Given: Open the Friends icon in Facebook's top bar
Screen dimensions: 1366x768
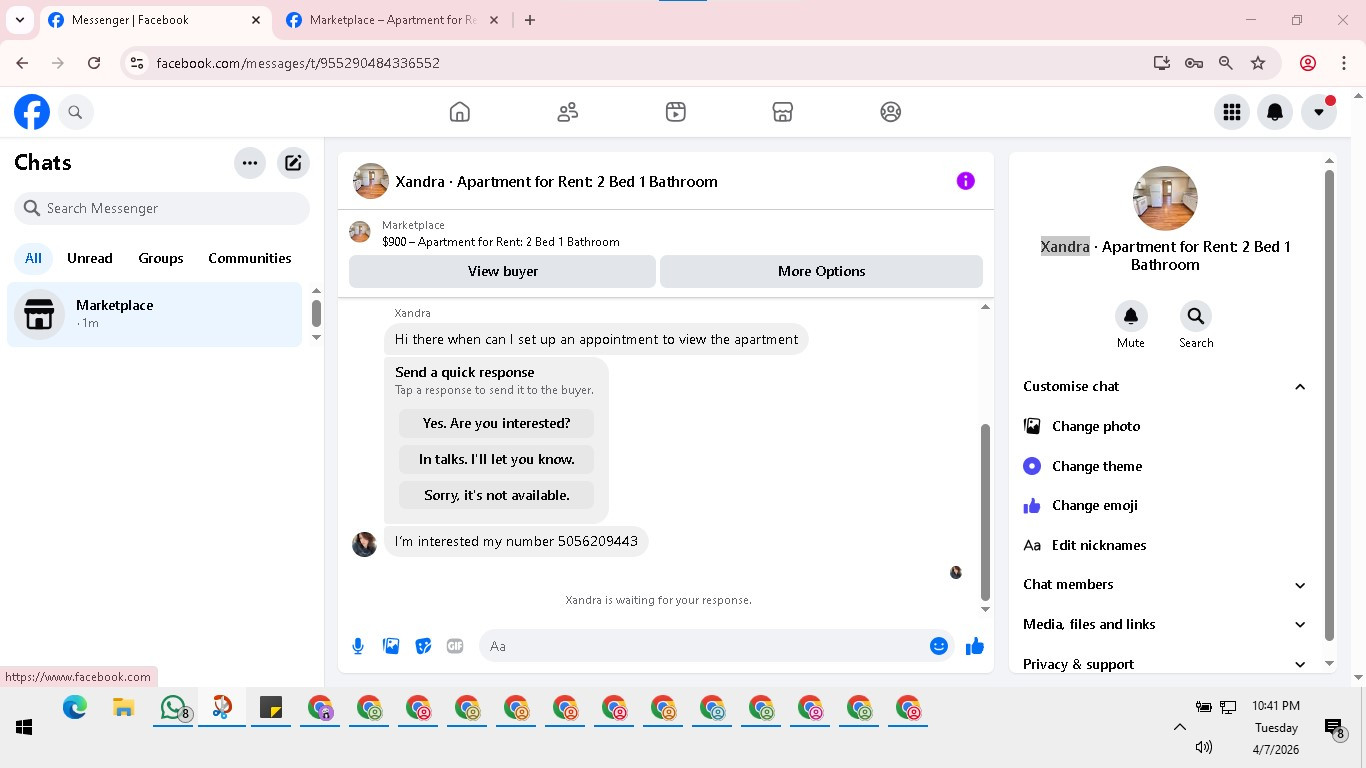Looking at the screenshot, I should 568,112.
